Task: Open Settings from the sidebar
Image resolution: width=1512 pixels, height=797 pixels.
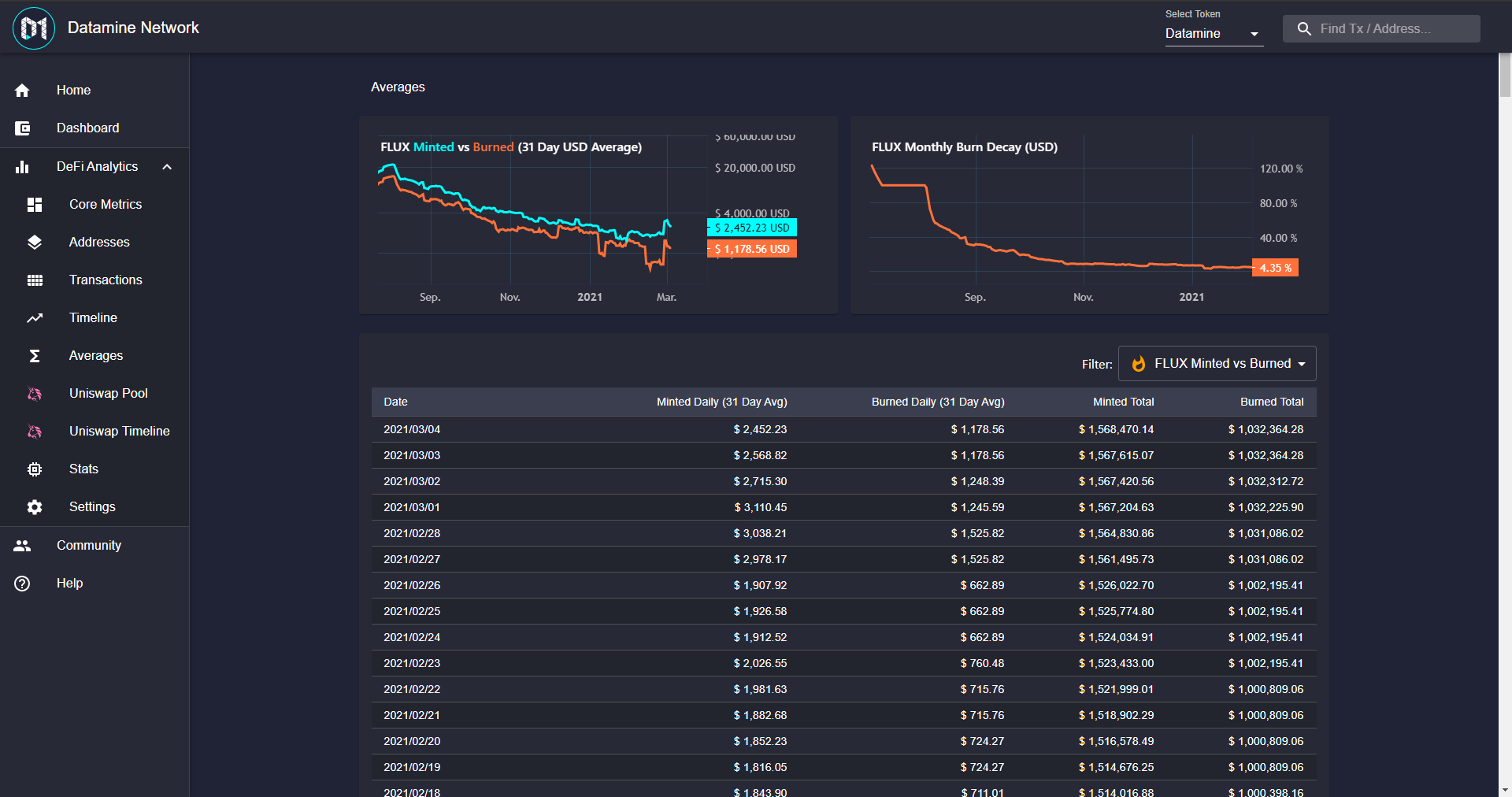Action: [94, 507]
